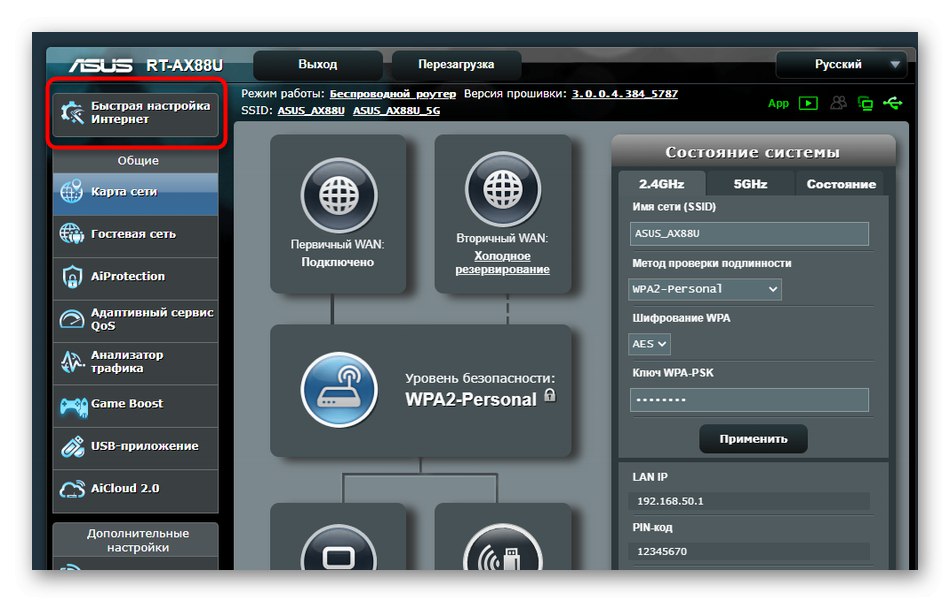Screen dimensions: 950x602
Task: Open firmware version 3.0.0.4.384_5787 link
Action: 625,94
